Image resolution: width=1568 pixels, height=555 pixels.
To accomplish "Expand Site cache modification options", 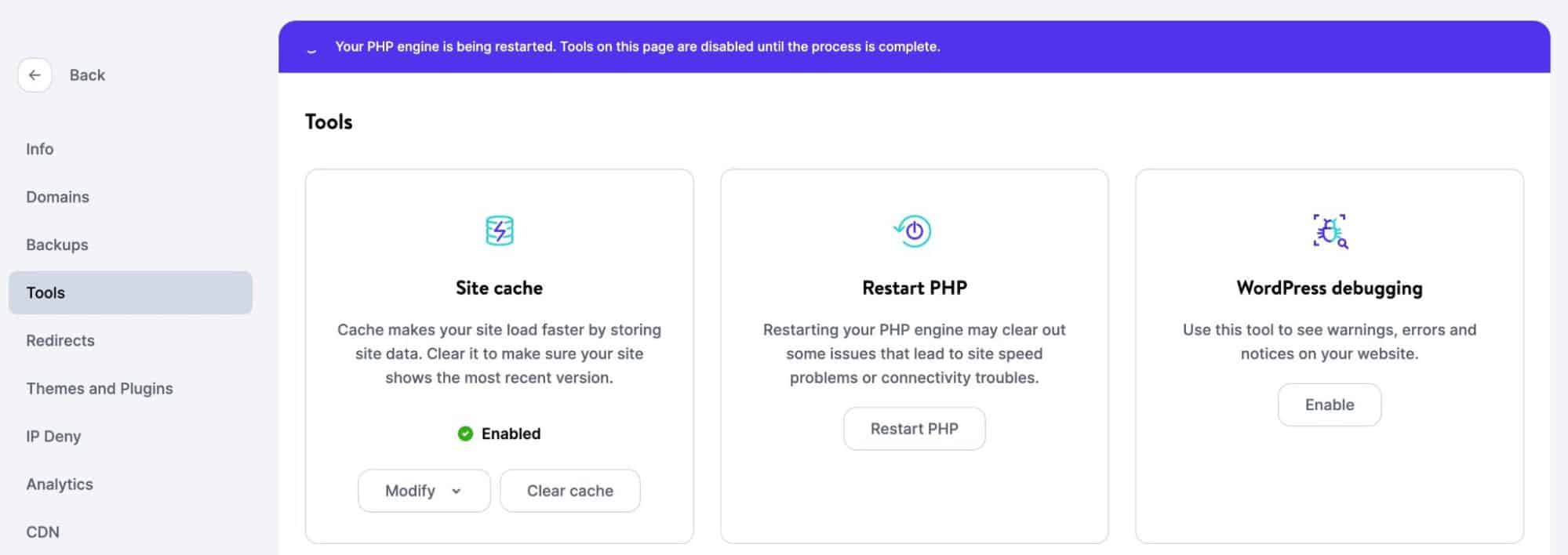I will (x=424, y=491).
